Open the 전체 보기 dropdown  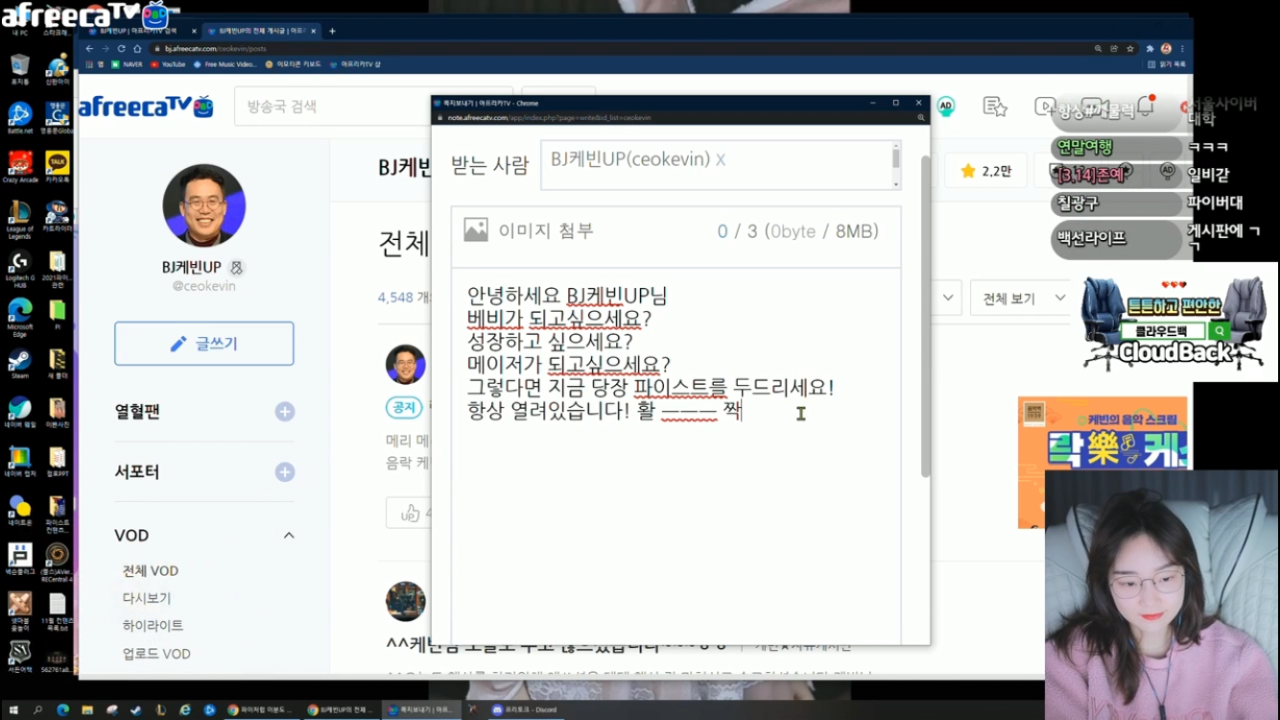coord(1020,298)
